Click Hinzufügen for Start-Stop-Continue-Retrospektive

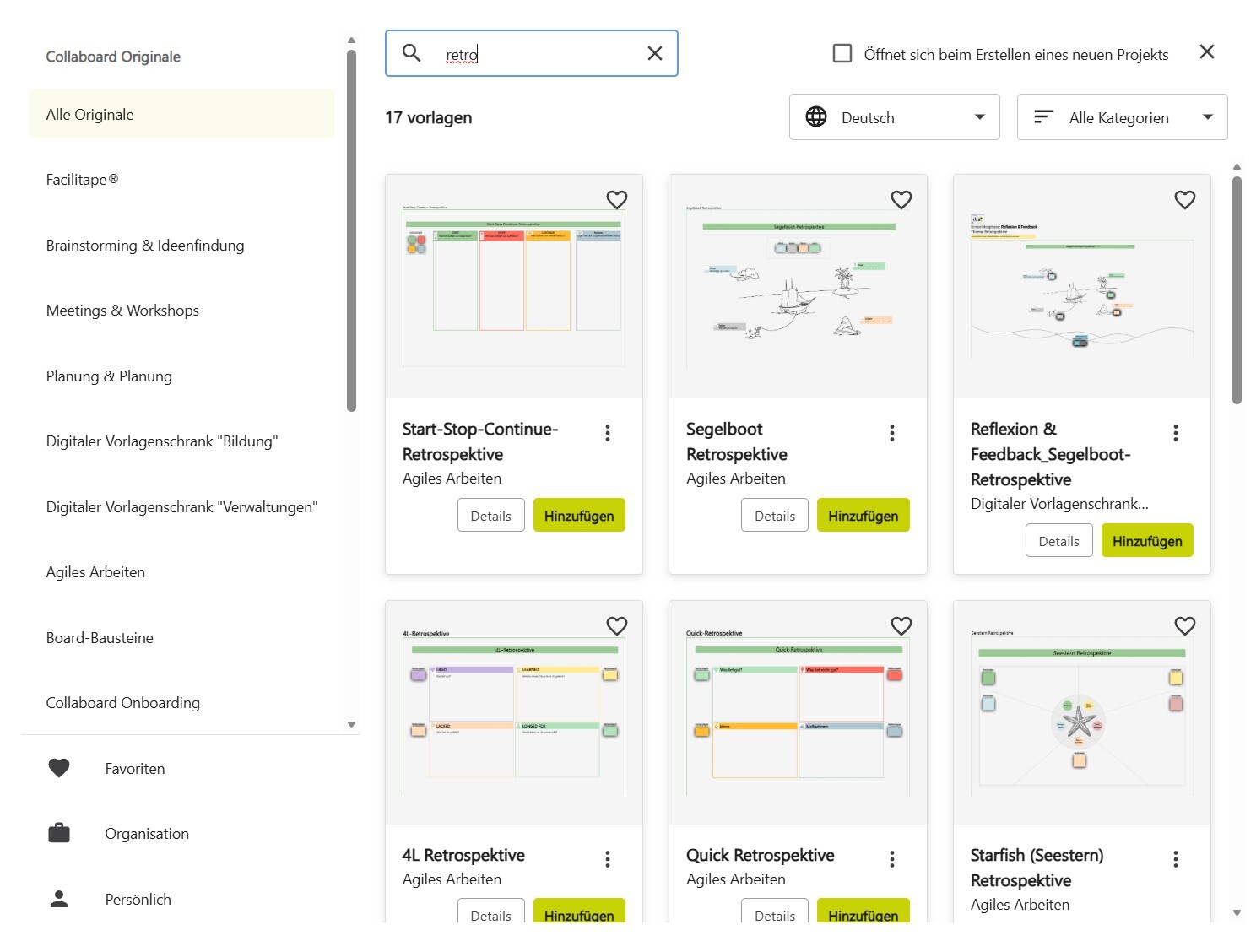pyautogui.click(x=578, y=516)
